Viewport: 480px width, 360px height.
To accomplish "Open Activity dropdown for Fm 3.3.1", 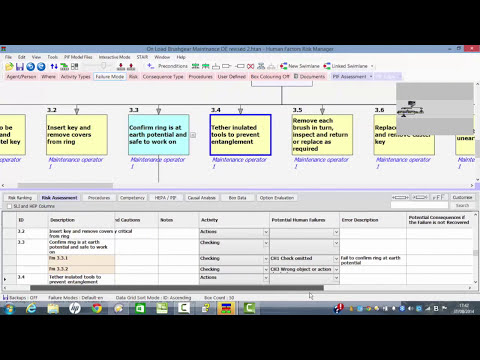I will 266,259.
